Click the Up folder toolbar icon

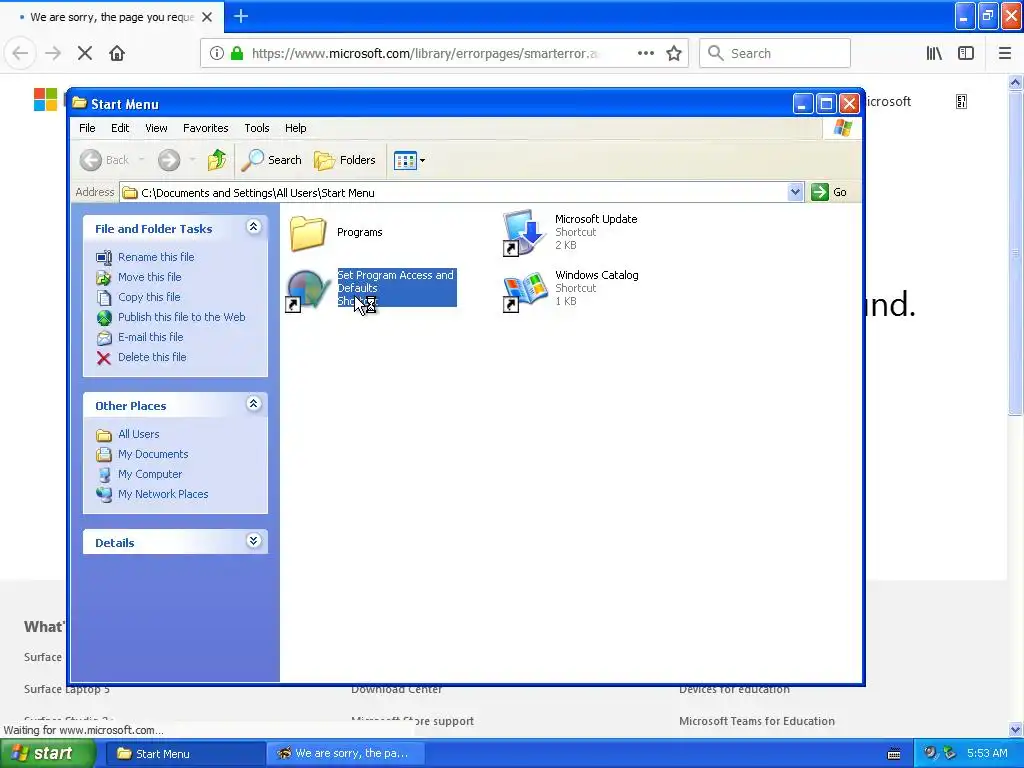pyautogui.click(x=217, y=160)
